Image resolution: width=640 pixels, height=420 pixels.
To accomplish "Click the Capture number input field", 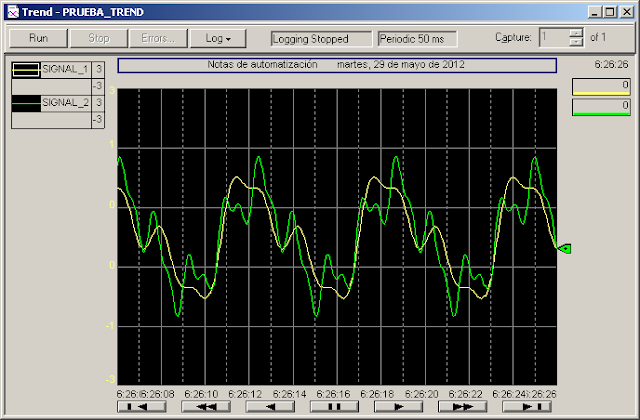I will [x=554, y=38].
